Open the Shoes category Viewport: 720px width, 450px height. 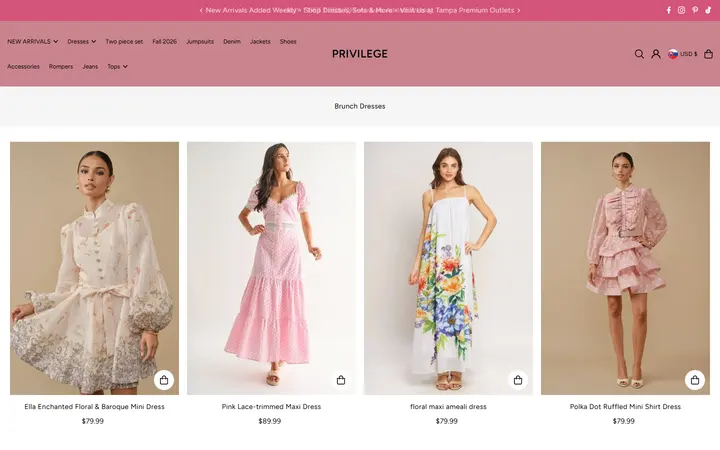click(288, 41)
